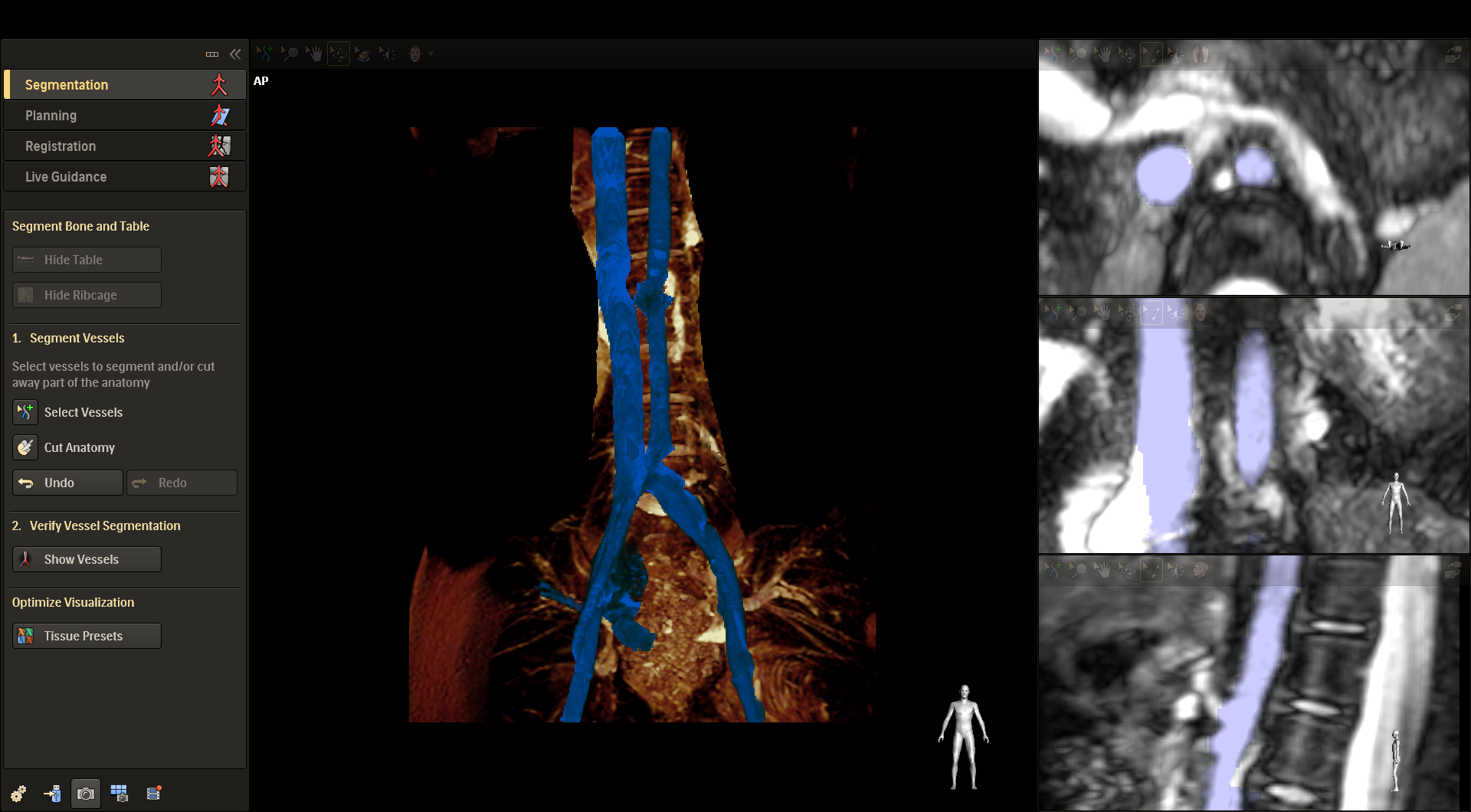Viewport: 1471px width, 812px height.
Task: Click the USB export icon
Action: coord(52,794)
